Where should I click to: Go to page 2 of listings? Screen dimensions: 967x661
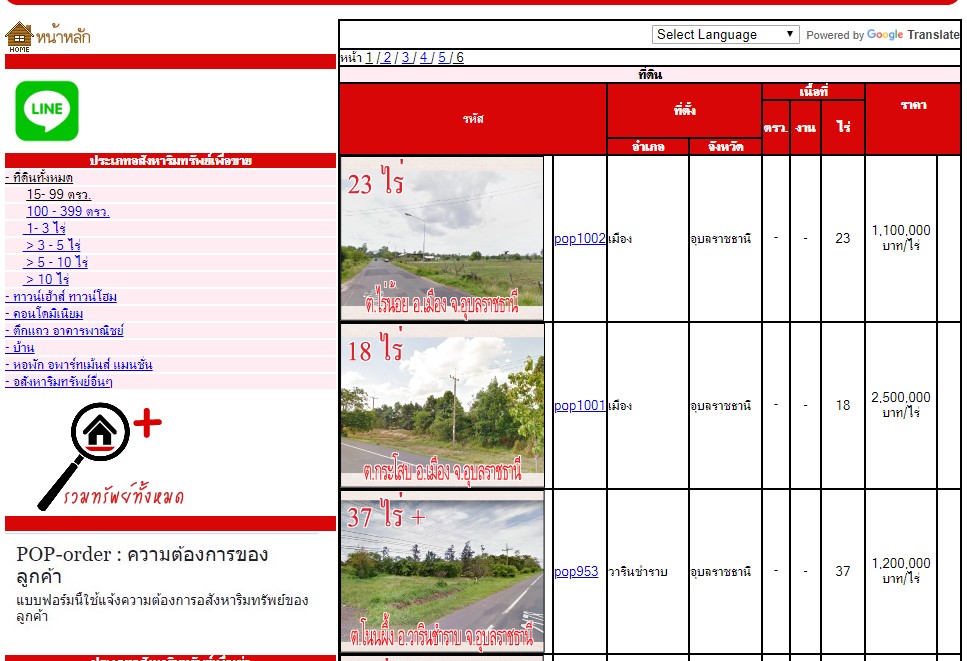tap(387, 58)
